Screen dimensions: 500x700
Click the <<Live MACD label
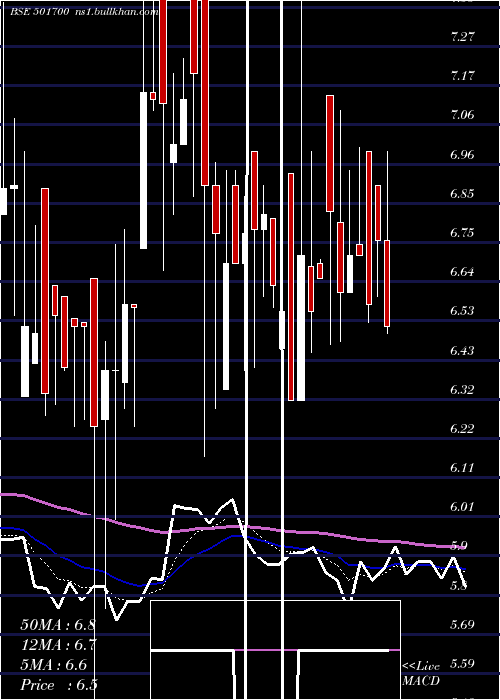pos(421,673)
